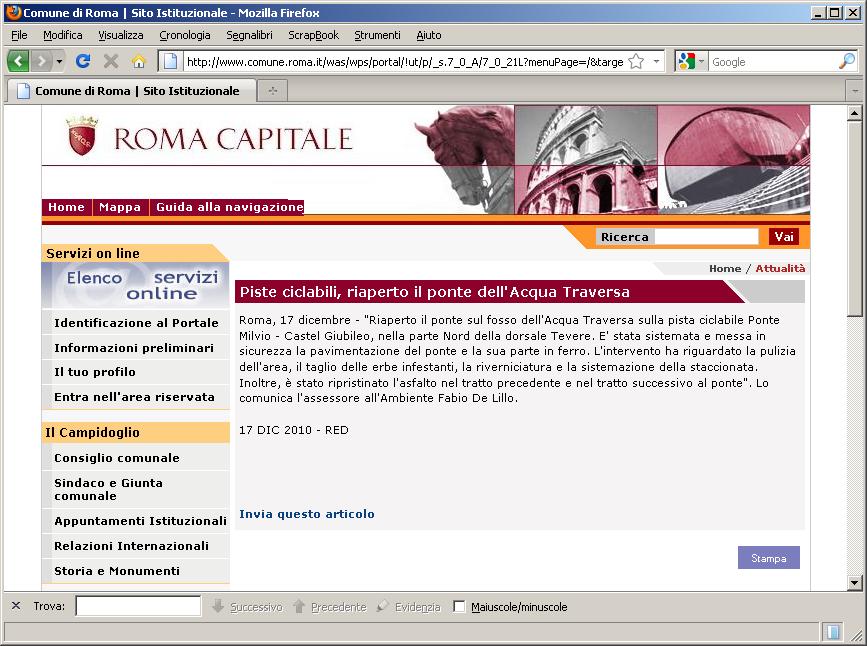Open Sindaco e Giunta comunale link

pos(108,489)
